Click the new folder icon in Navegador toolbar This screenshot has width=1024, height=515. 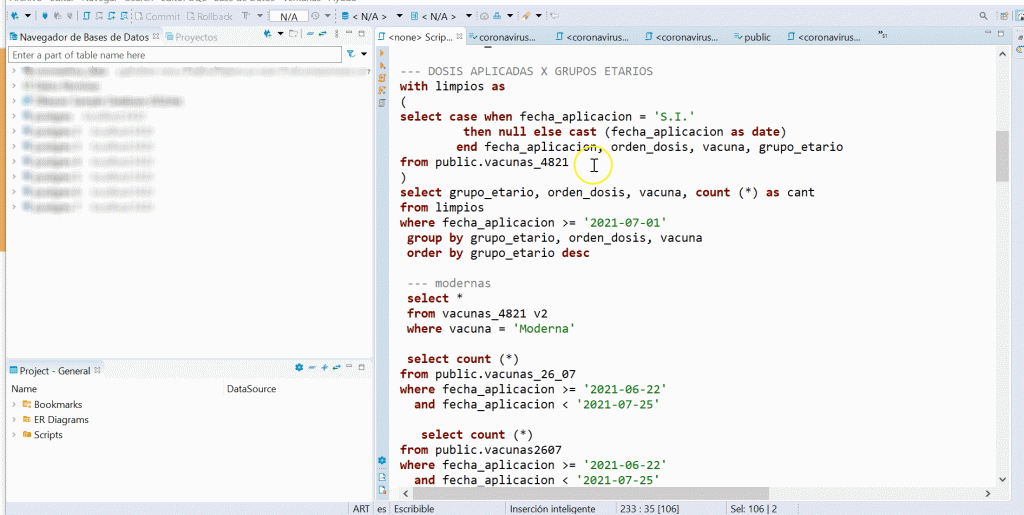coord(293,34)
